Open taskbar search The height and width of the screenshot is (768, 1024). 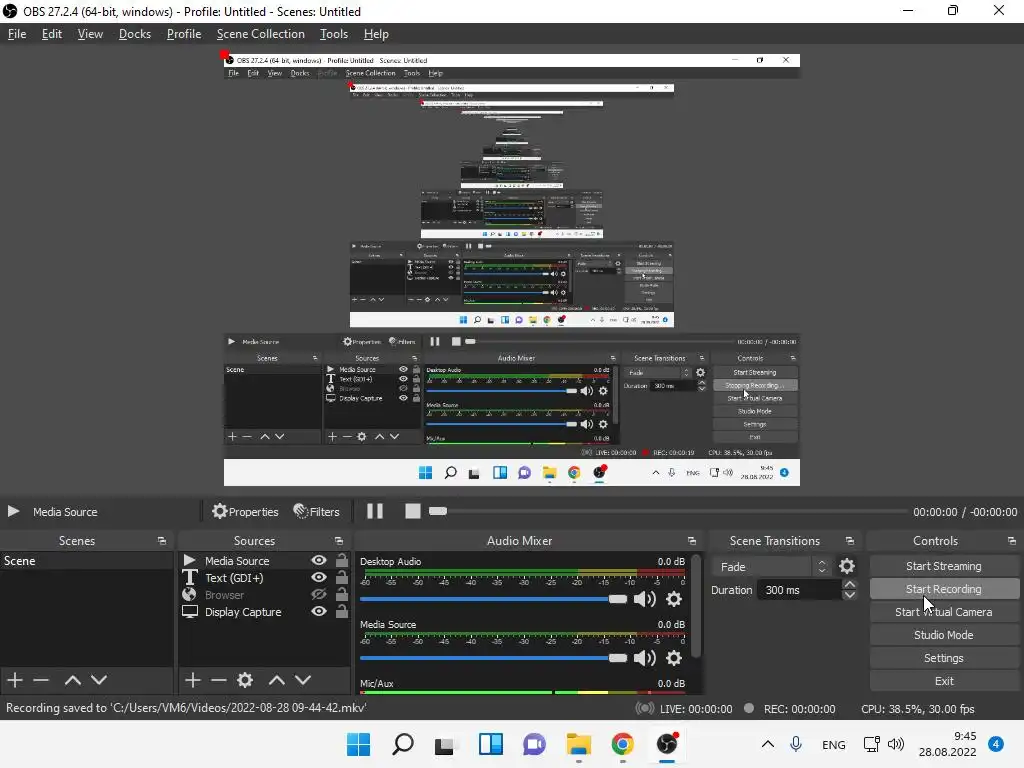pos(403,744)
